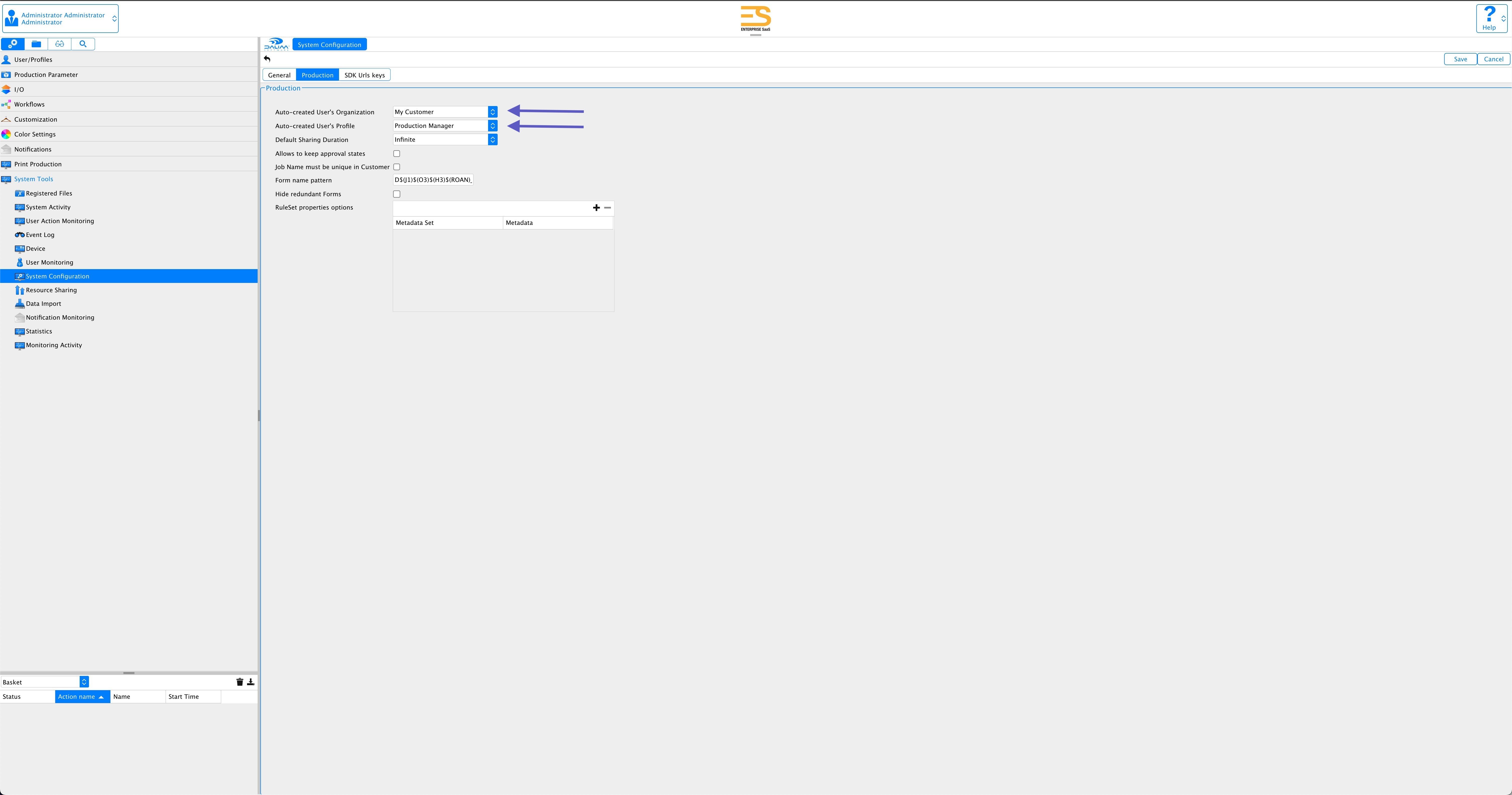Click the Name column header in basket

(x=138, y=697)
